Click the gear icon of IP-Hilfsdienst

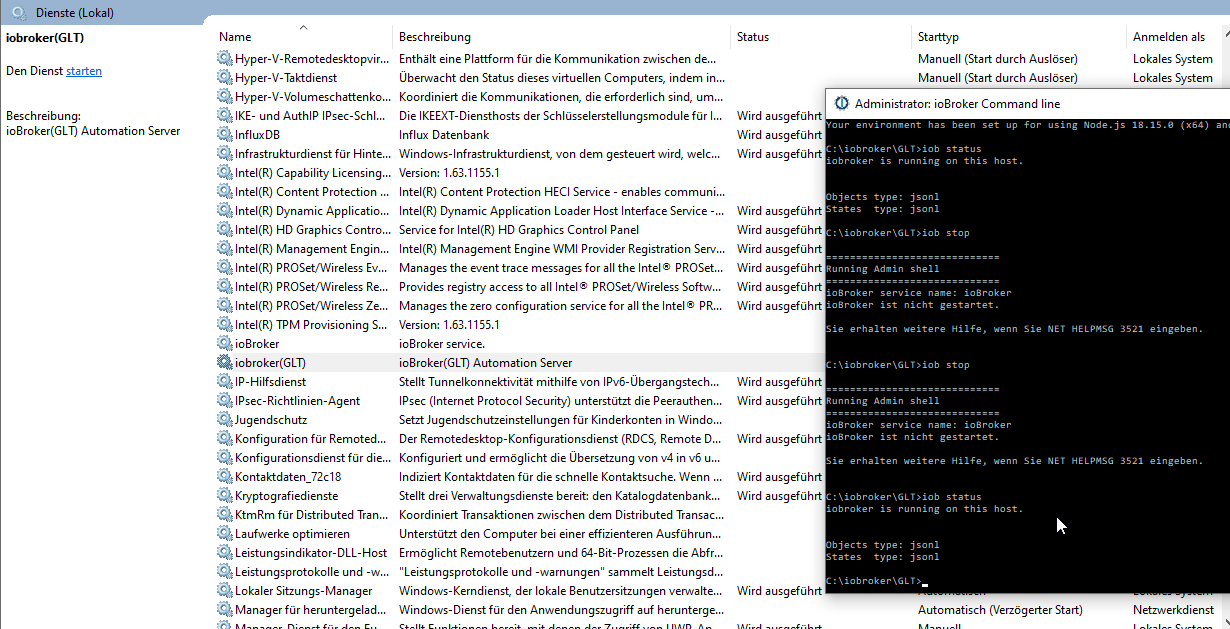pyautogui.click(x=224, y=382)
